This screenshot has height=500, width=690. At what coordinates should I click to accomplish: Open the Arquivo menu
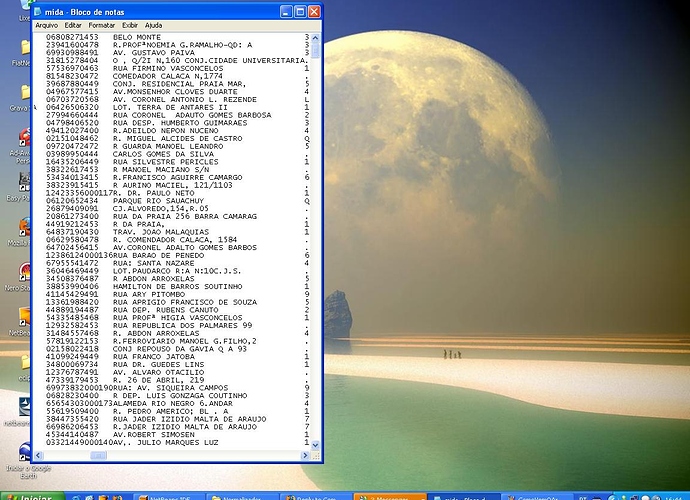point(46,24)
